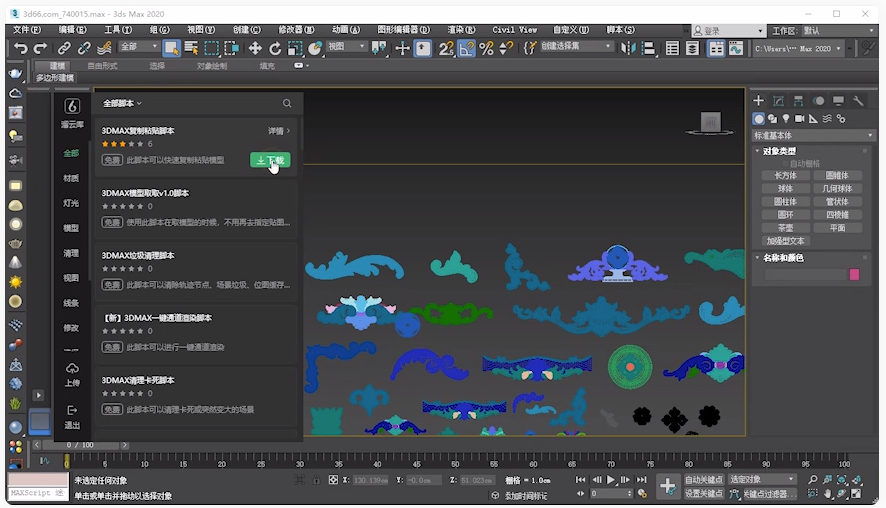Click the pink object color swatch

click(x=854, y=275)
